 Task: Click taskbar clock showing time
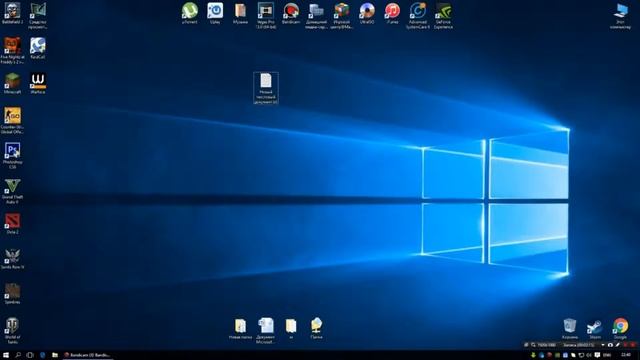626,355
